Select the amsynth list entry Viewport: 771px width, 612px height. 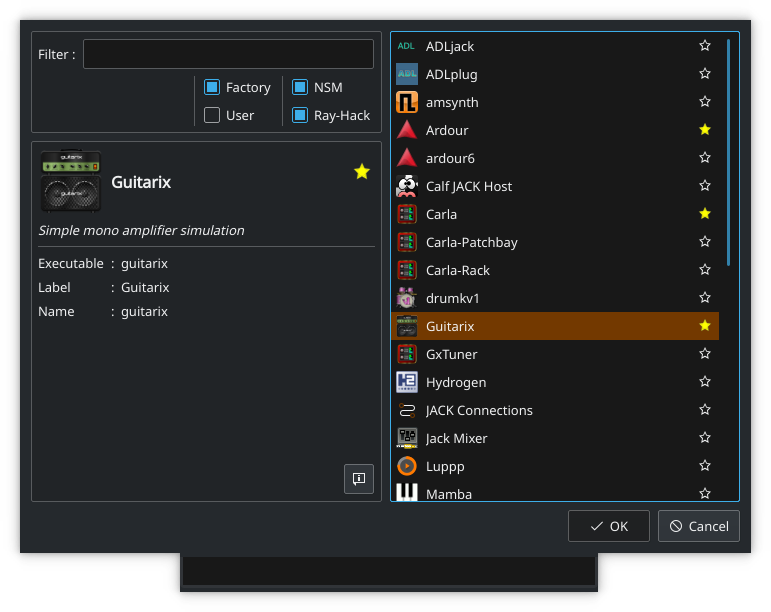(x=555, y=102)
